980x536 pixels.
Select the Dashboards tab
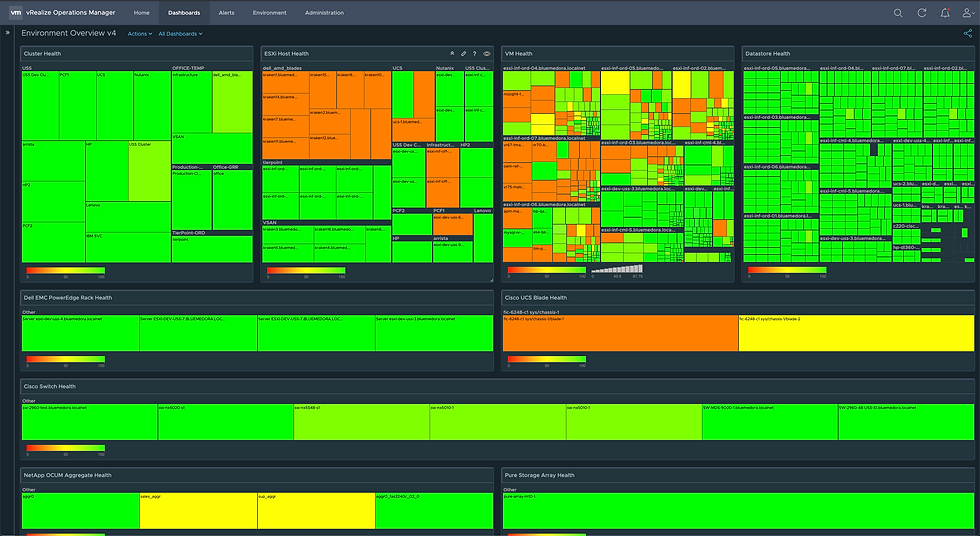pos(184,12)
